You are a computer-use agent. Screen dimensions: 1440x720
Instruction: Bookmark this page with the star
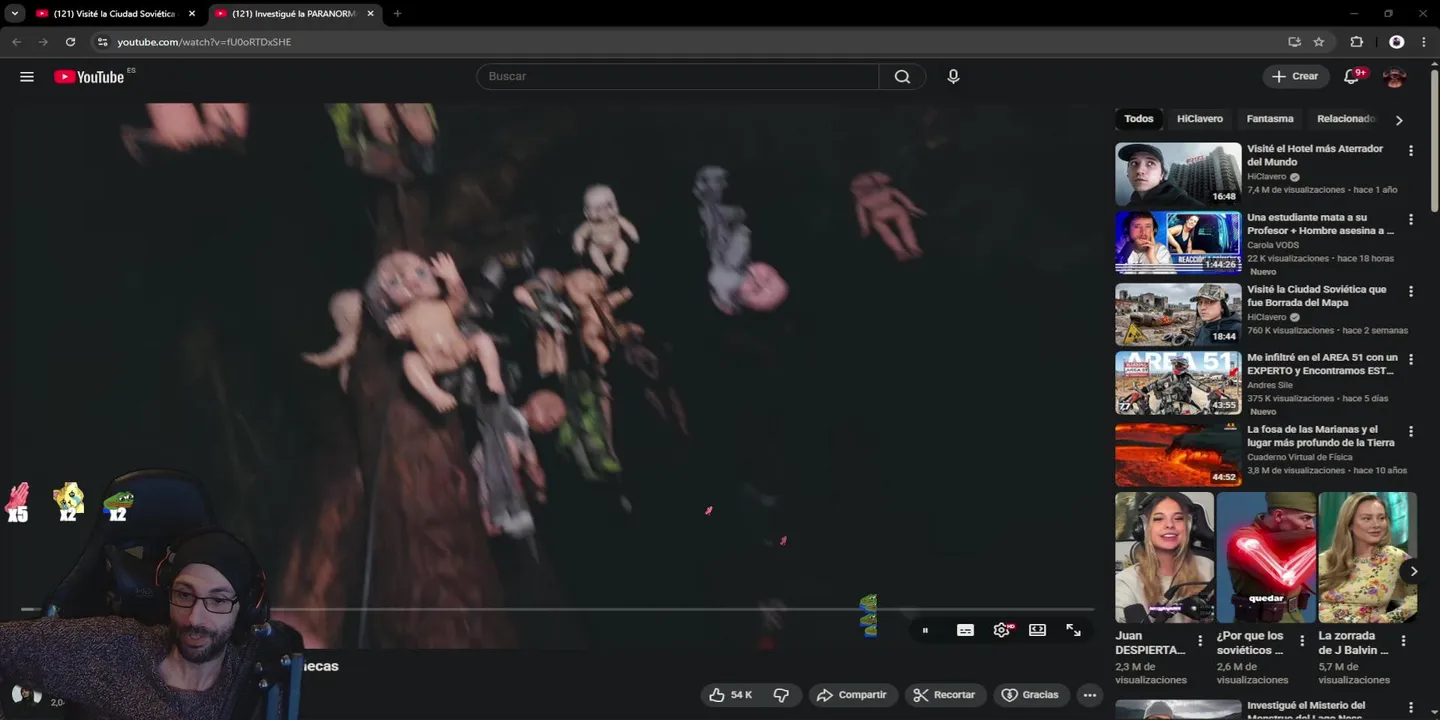tap(1319, 42)
